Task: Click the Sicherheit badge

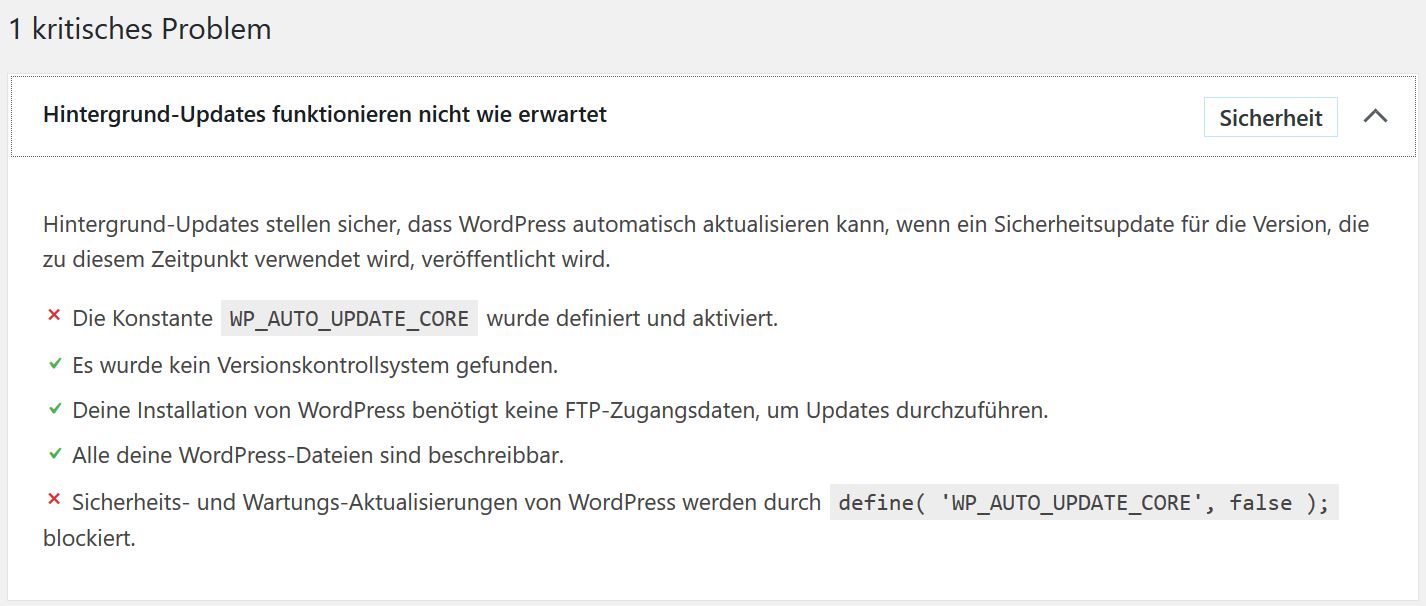Action: [1270, 117]
